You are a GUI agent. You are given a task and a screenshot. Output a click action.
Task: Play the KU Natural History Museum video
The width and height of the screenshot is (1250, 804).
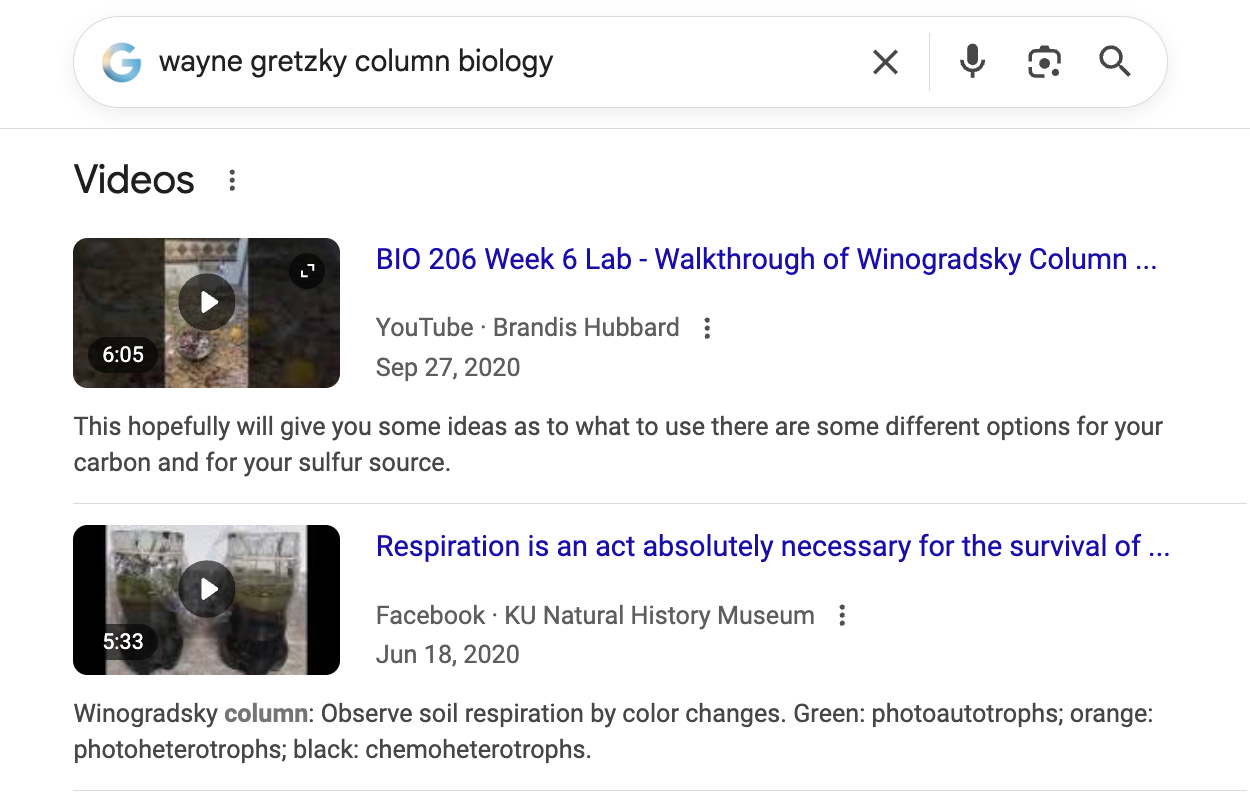tap(207, 589)
